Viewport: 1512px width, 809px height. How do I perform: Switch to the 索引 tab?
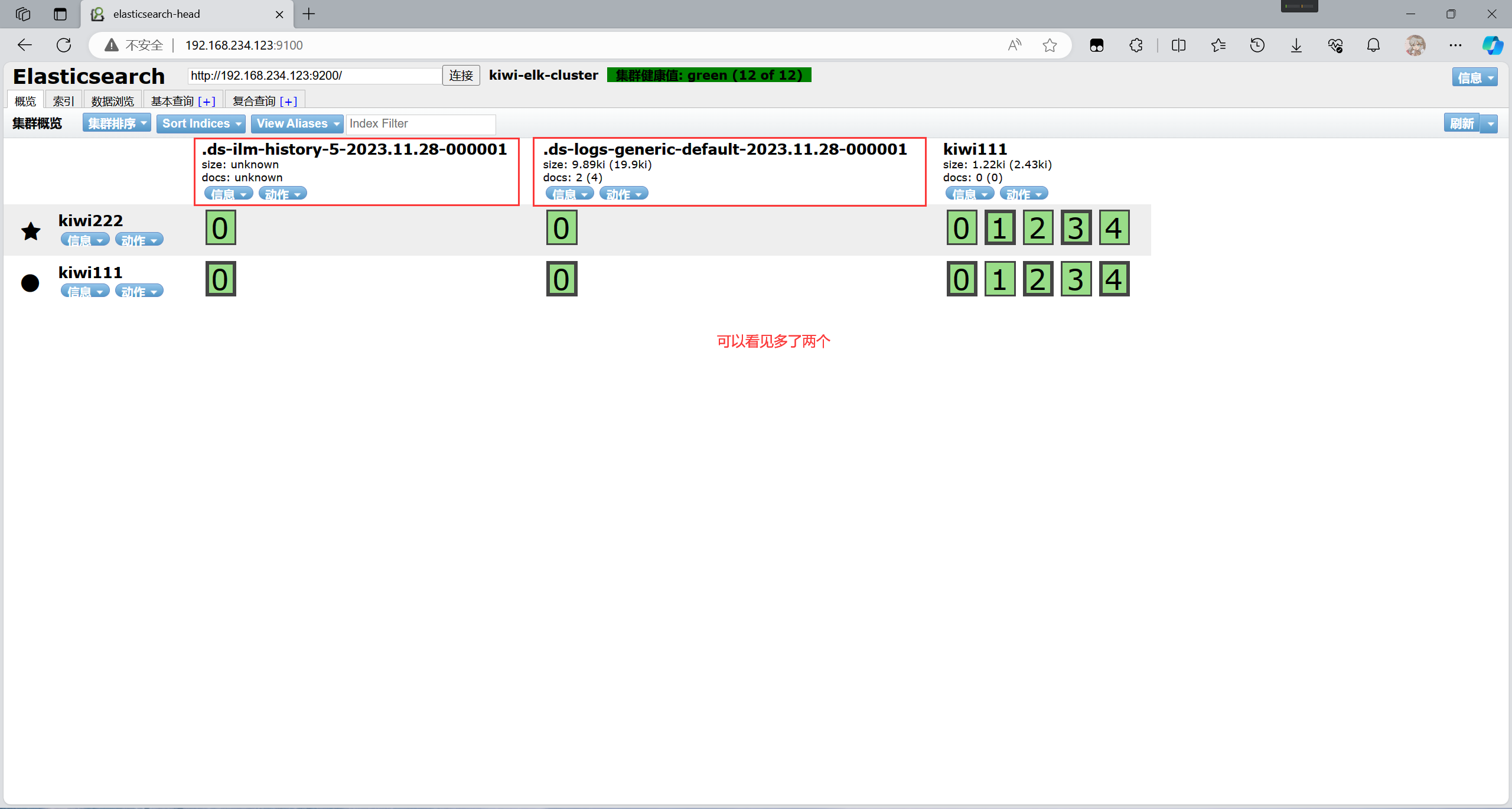pos(63,101)
